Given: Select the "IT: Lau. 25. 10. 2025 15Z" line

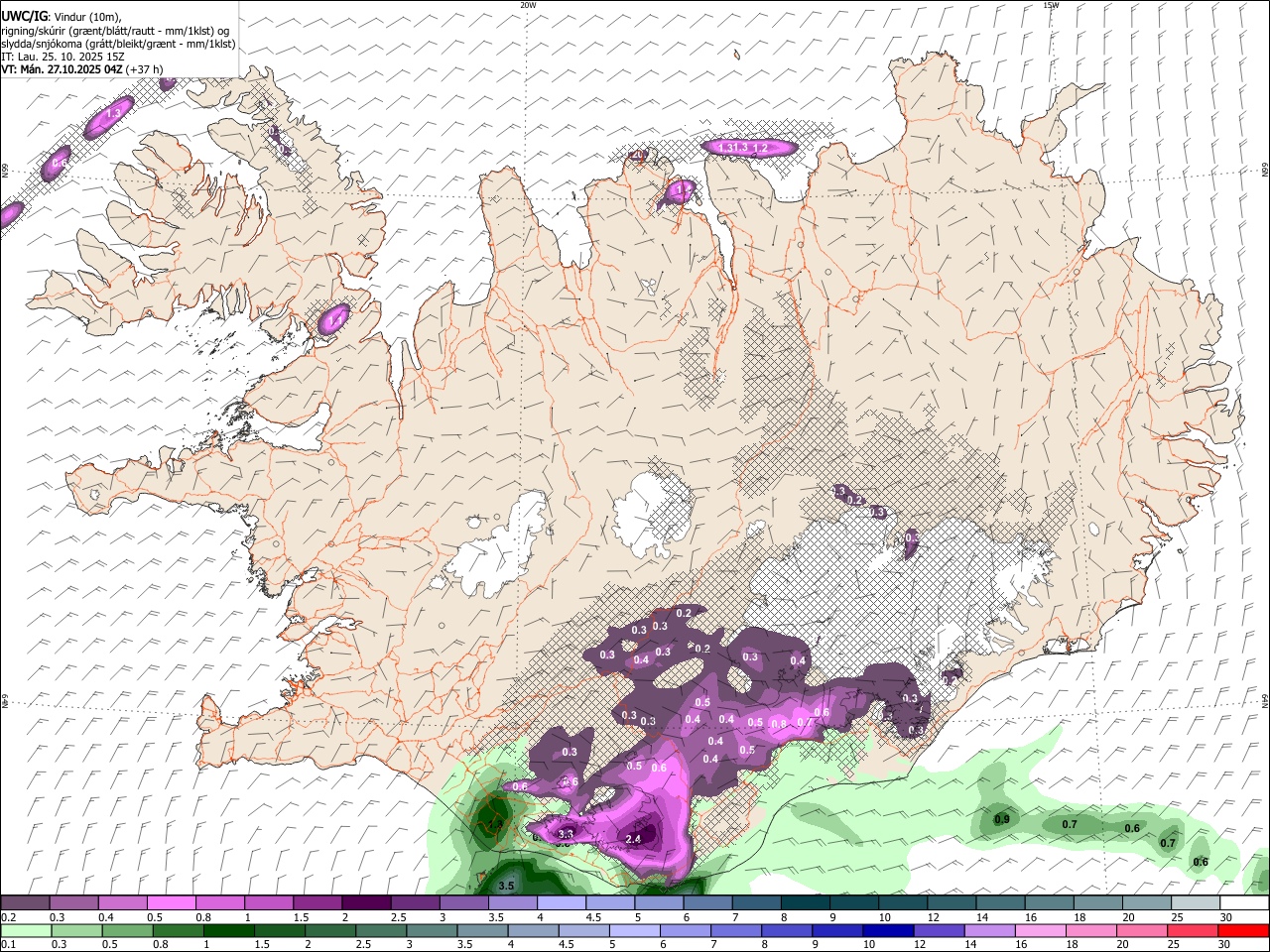Looking at the screenshot, I should coord(63,57).
